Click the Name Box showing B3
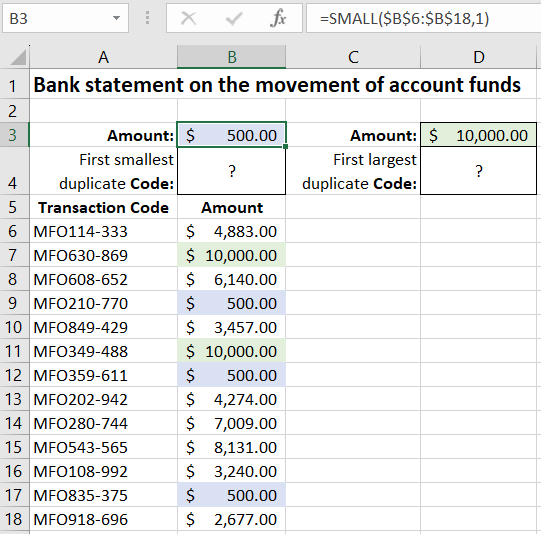The height and width of the screenshot is (534, 541). 66,18
